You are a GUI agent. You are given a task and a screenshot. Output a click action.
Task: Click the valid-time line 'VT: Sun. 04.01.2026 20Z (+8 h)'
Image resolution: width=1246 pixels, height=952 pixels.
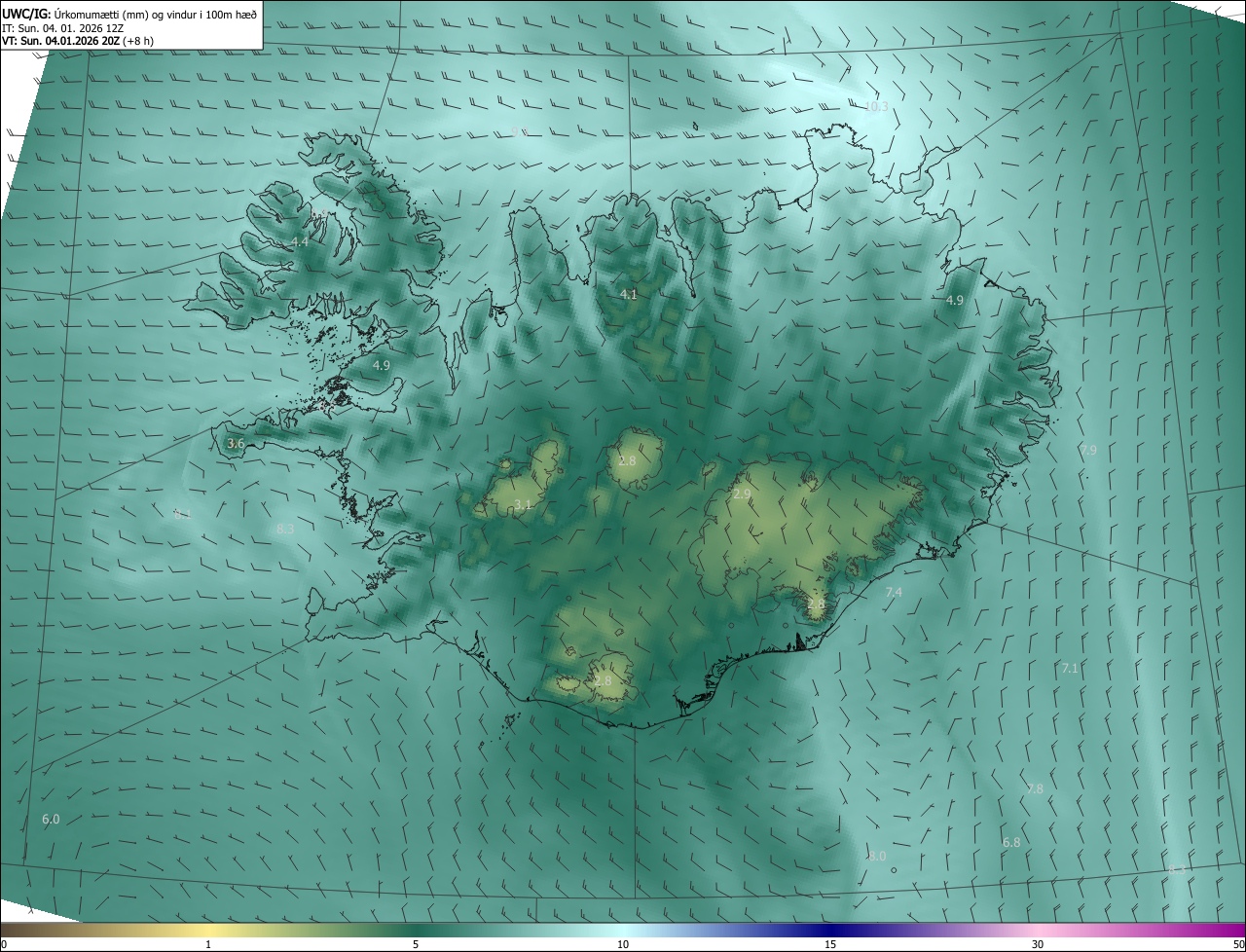[x=78, y=41]
